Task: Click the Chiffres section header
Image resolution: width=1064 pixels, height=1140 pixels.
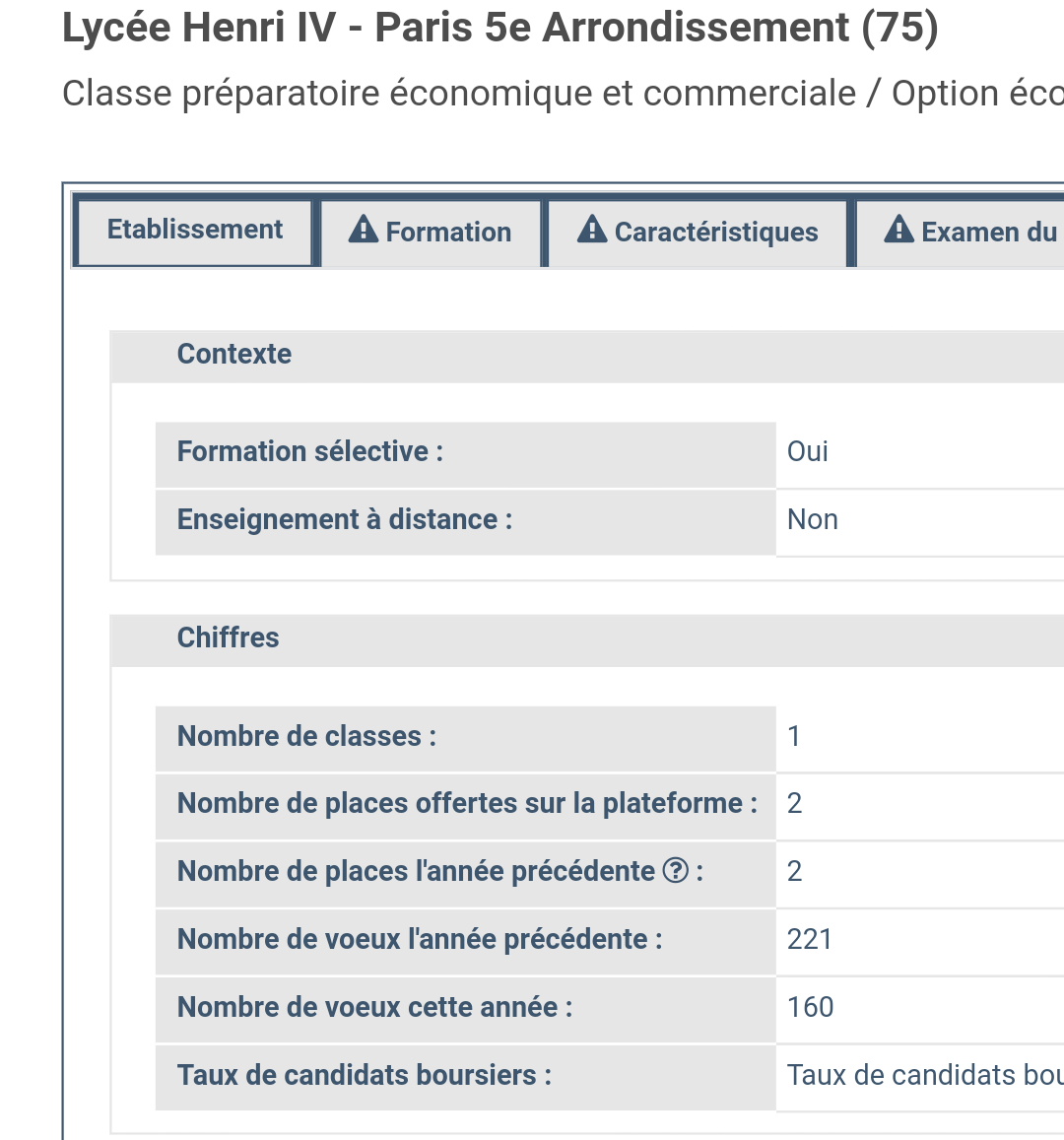Action: point(229,637)
